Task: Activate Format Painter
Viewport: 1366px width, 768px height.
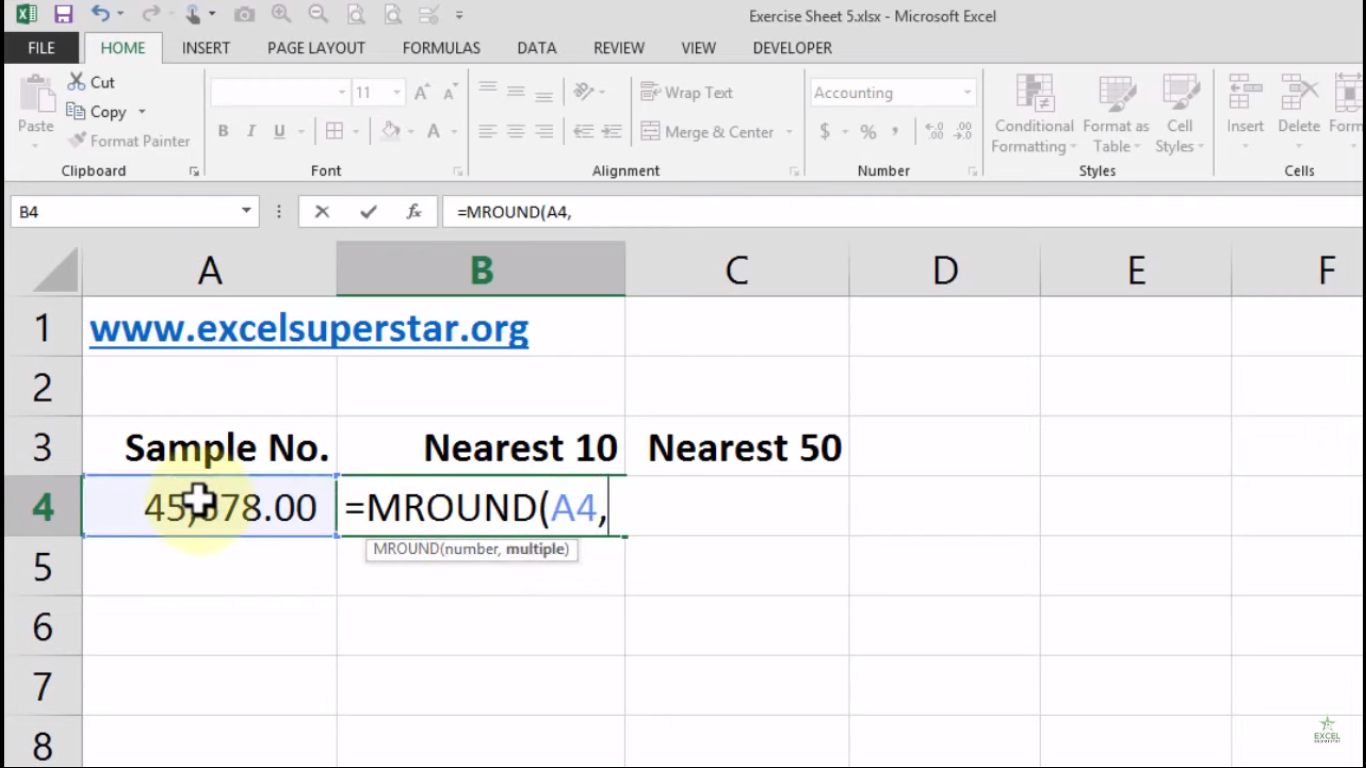Action: (128, 141)
